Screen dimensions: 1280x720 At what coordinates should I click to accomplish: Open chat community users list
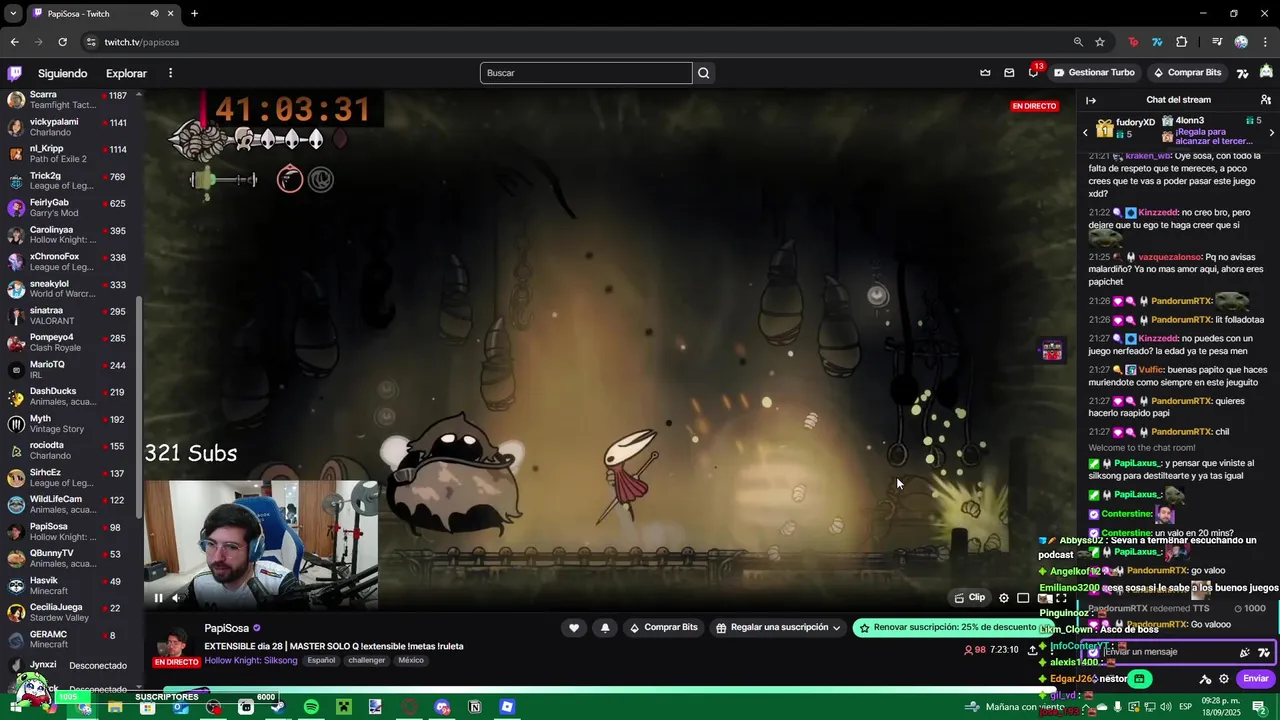(x=1266, y=100)
